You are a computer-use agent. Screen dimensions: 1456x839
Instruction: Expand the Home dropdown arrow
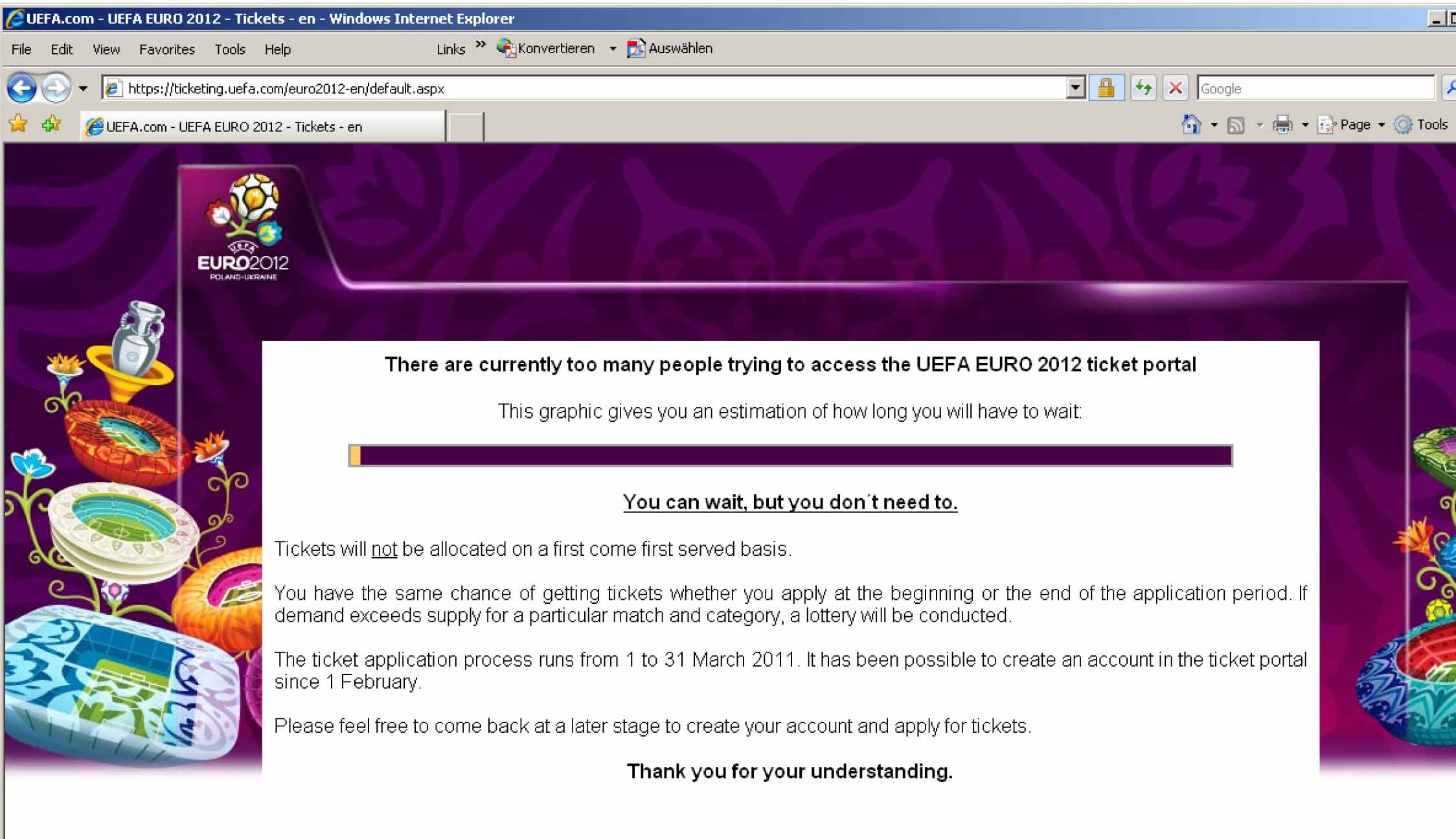point(1214,125)
